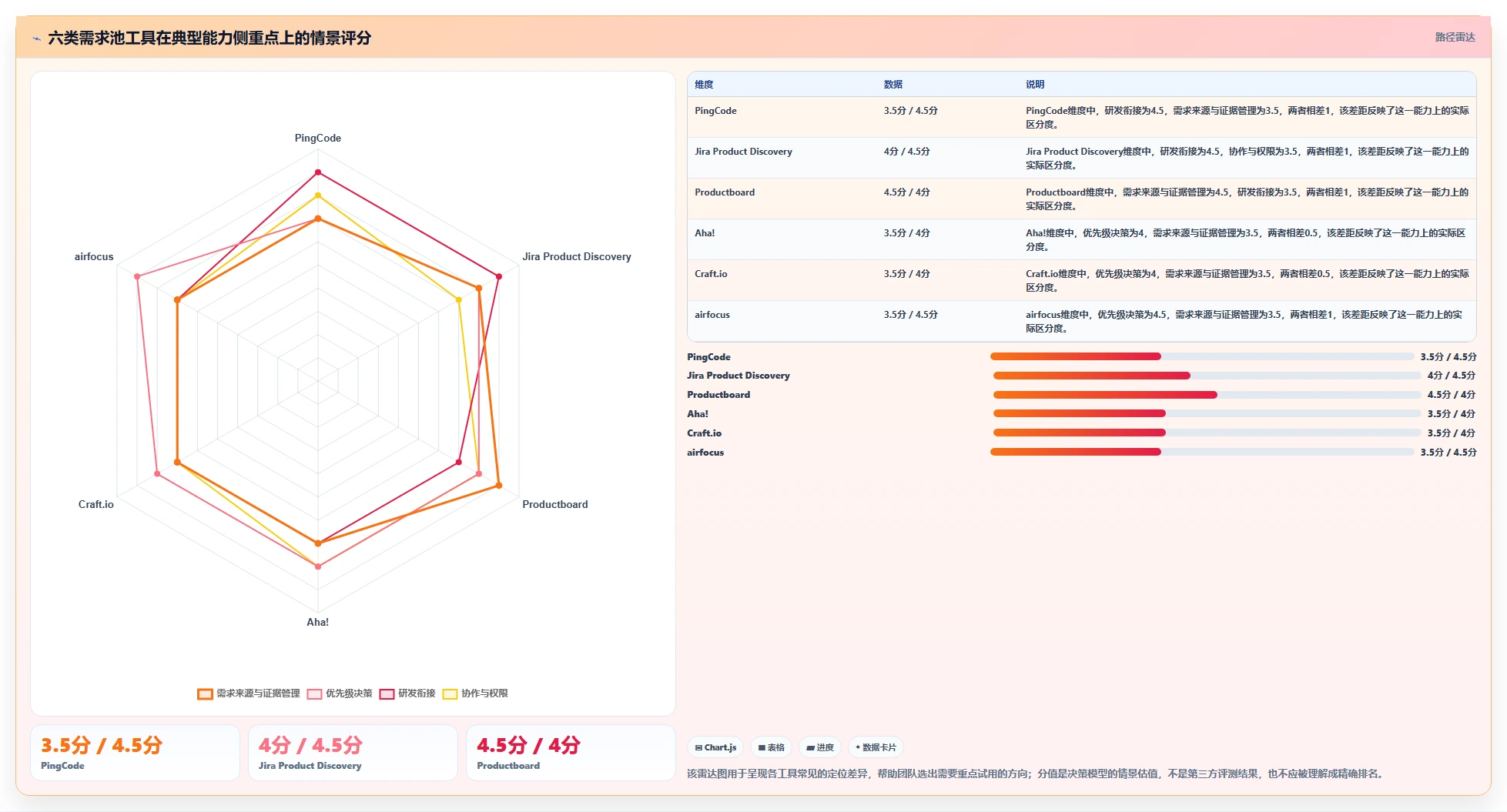
Task: Click the crimson 研发衔接 point on Jira axis
Action: (499, 276)
